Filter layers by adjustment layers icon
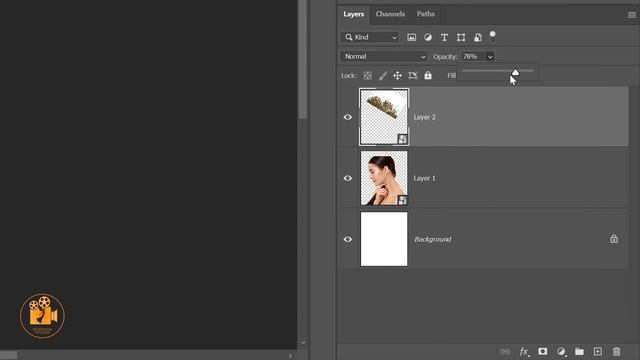 tap(428, 38)
